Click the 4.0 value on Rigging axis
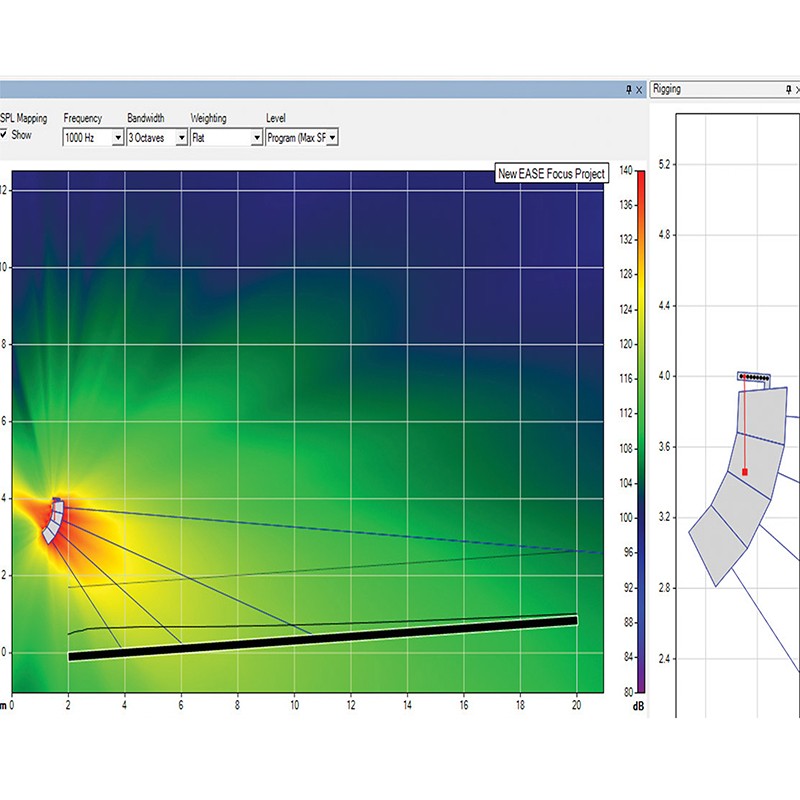800x800 pixels. point(664,376)
